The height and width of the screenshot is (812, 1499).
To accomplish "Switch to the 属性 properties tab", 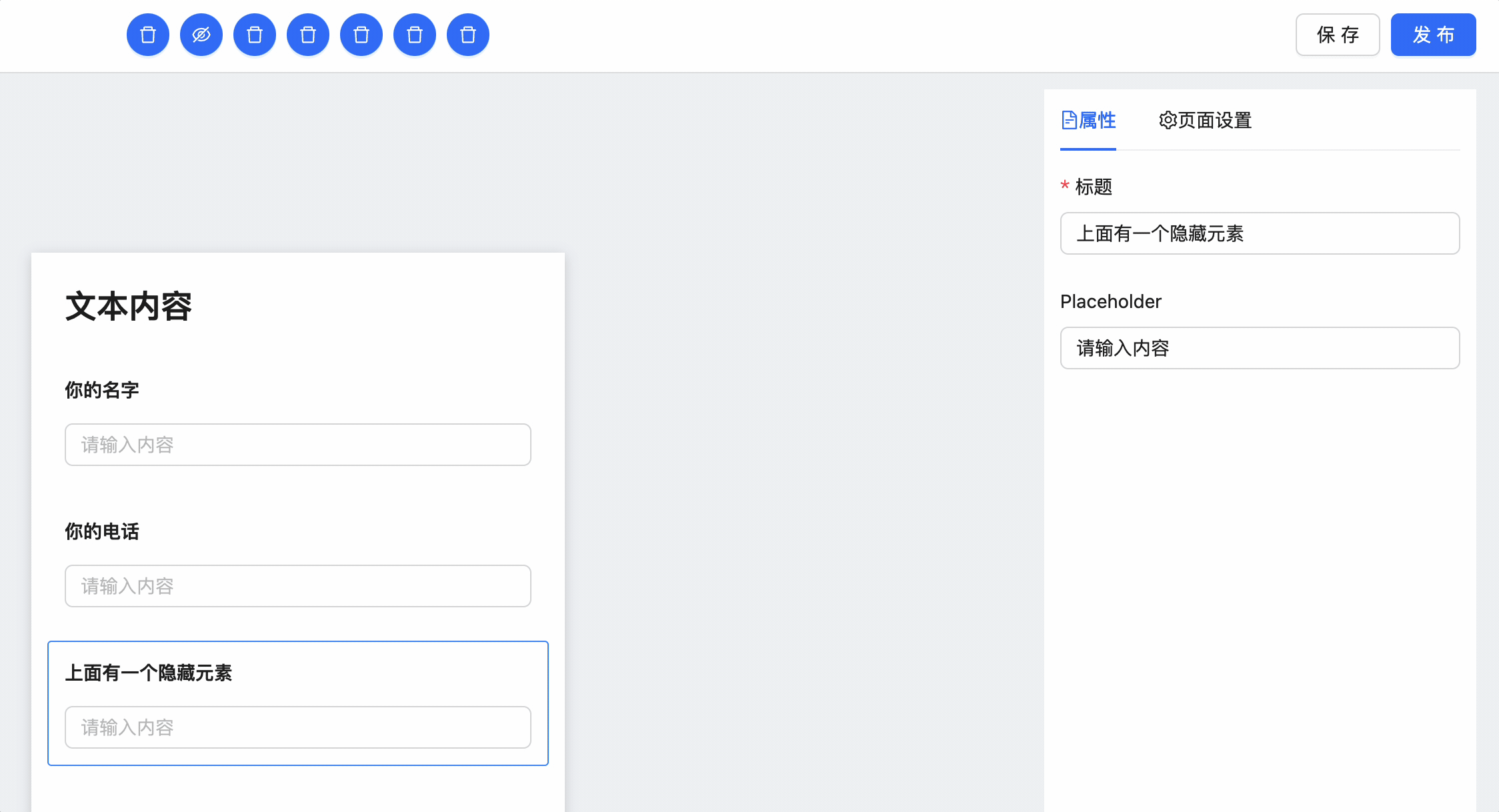I will [1096, 121].
